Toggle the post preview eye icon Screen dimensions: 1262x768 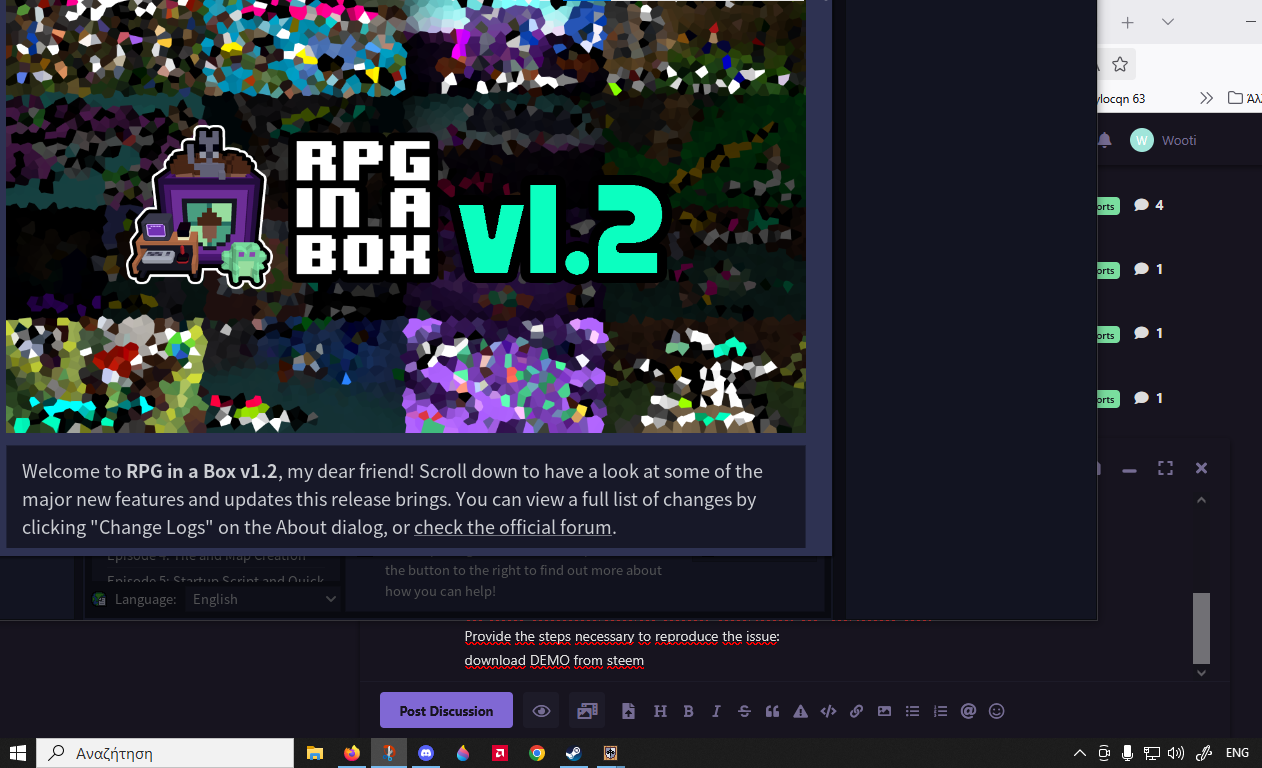[541, 711]
